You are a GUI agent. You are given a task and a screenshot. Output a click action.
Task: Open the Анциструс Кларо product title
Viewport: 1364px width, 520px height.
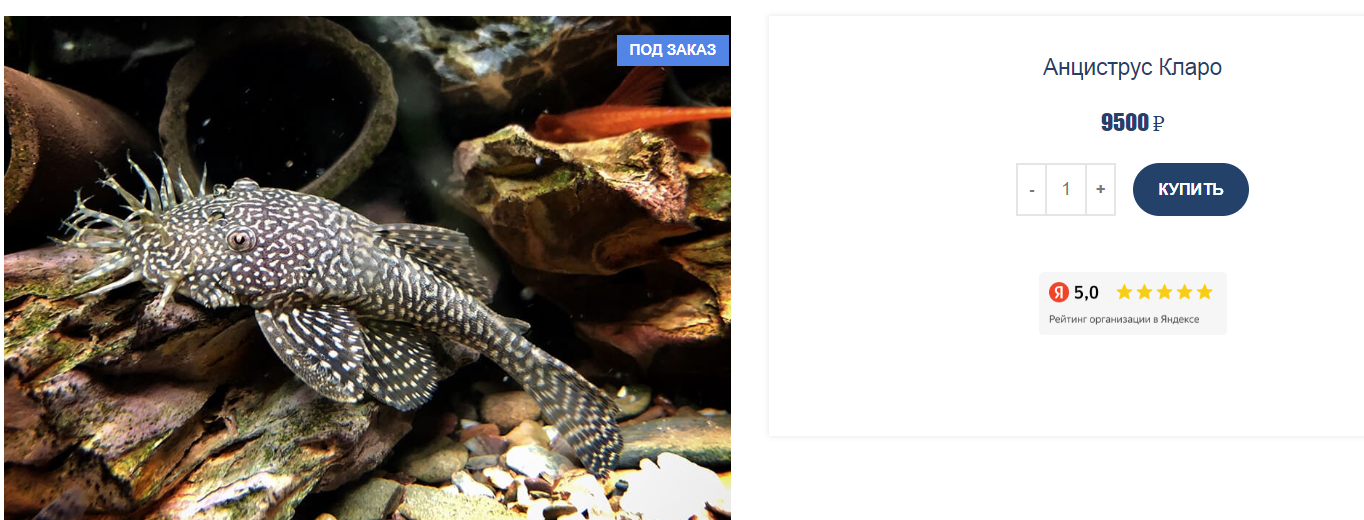pyautogui.click(x=1132, y=68)
